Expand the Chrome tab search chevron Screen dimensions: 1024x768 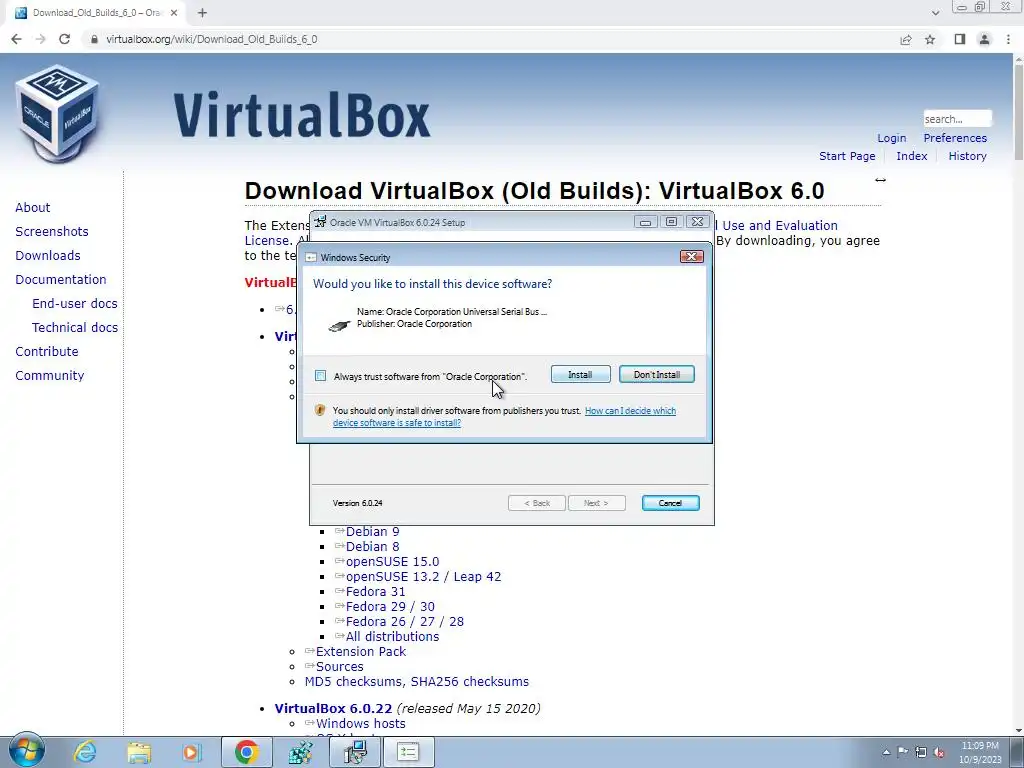click(935, 12)
